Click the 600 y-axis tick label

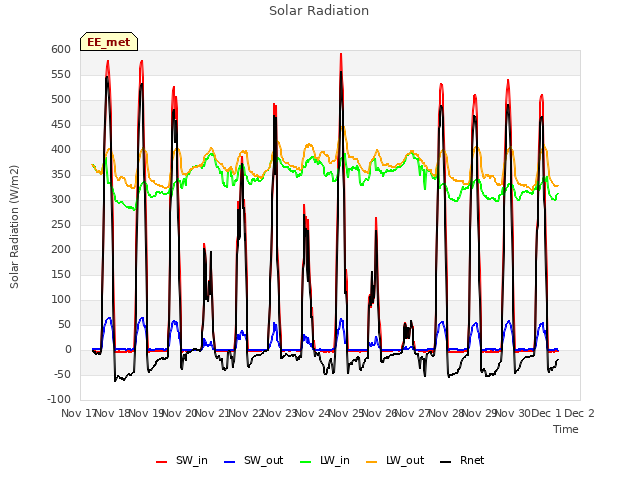[61, 49]
